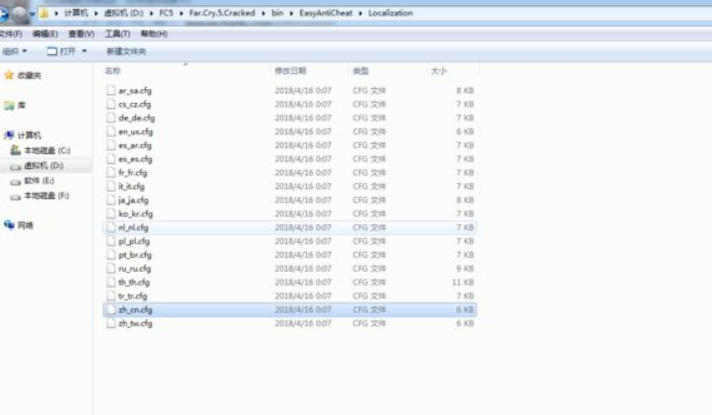Viewport: 712px width, 415px height.
Task: Expand arrow after Far.Cry.5.Cracked in address bar
Action: coord(263,13)
